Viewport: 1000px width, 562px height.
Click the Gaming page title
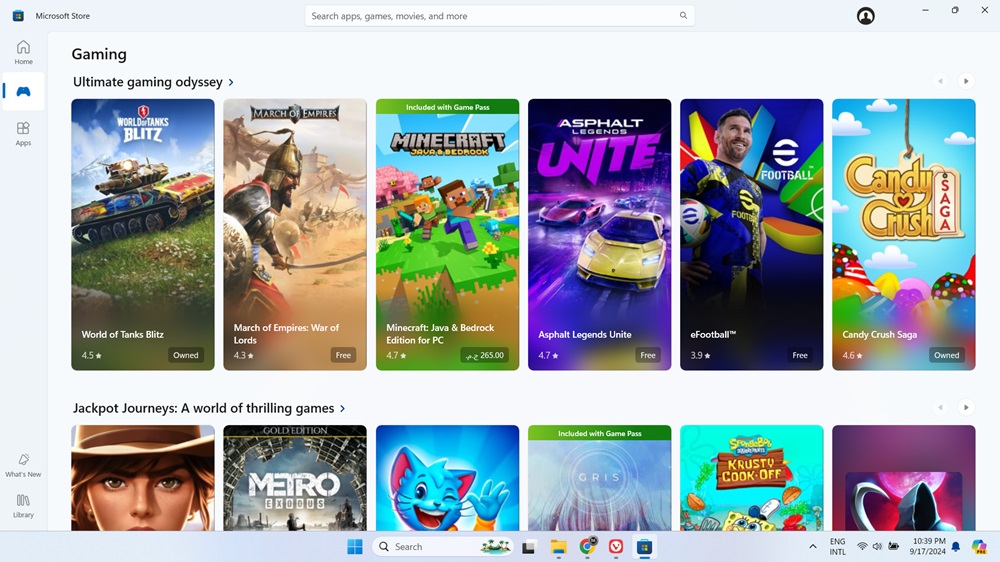(x=99, y=54)
